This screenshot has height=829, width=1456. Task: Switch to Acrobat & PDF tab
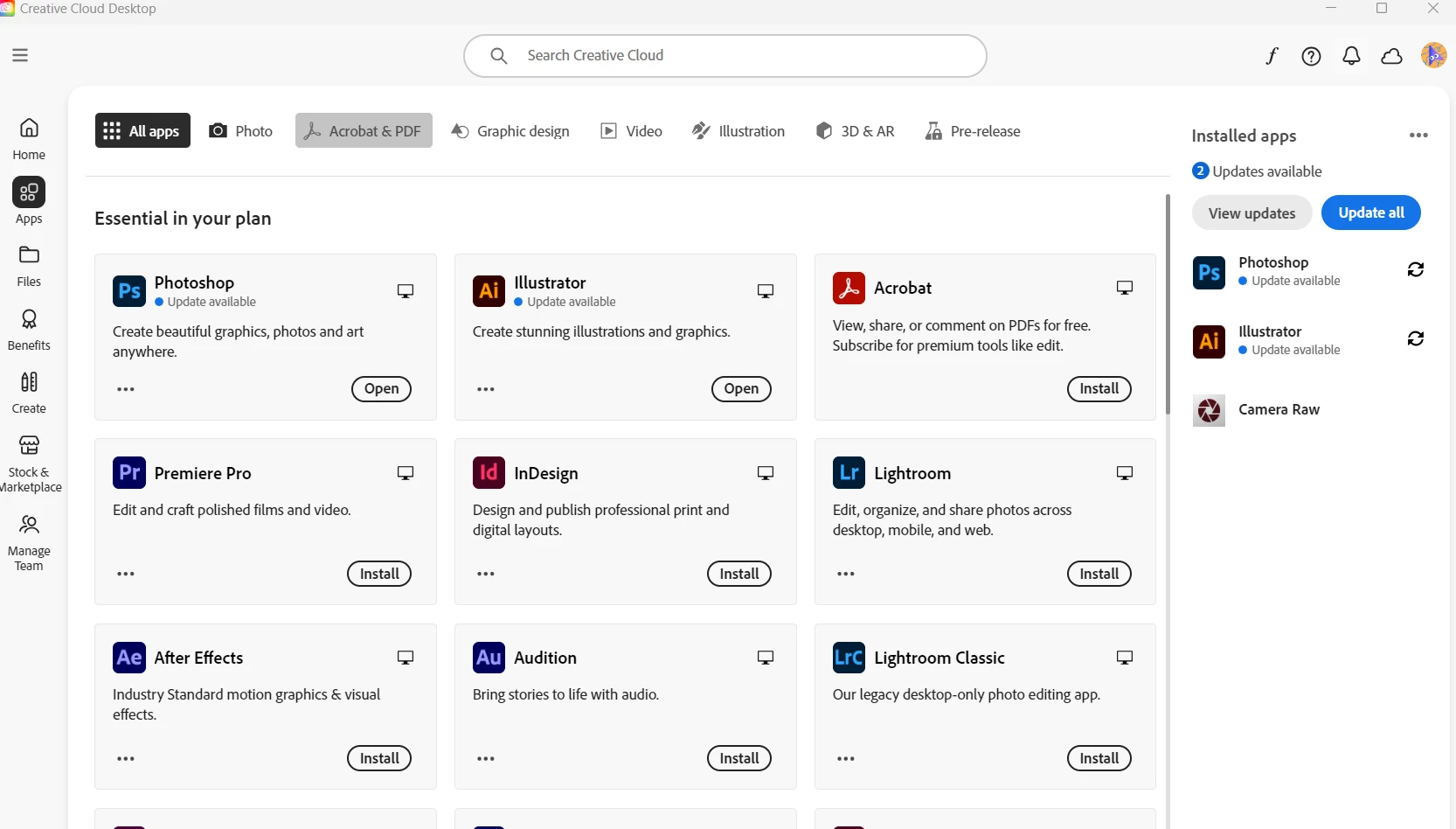pos(364,131)
